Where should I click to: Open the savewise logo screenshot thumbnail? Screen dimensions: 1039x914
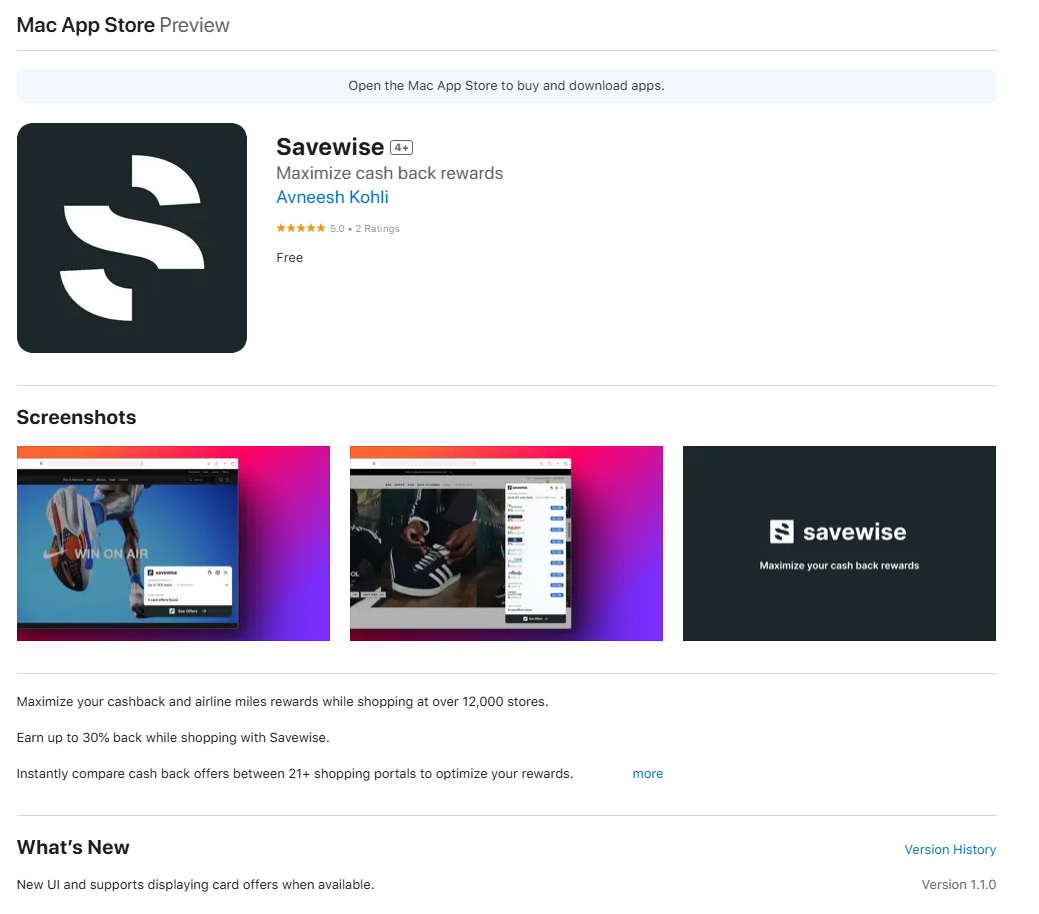(839, 544)
